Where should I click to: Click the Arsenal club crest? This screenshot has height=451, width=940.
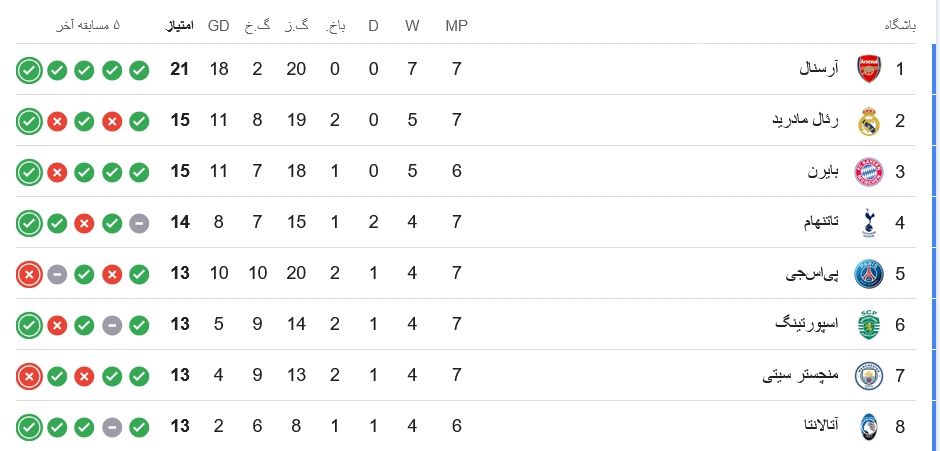[x=869, y=69]
